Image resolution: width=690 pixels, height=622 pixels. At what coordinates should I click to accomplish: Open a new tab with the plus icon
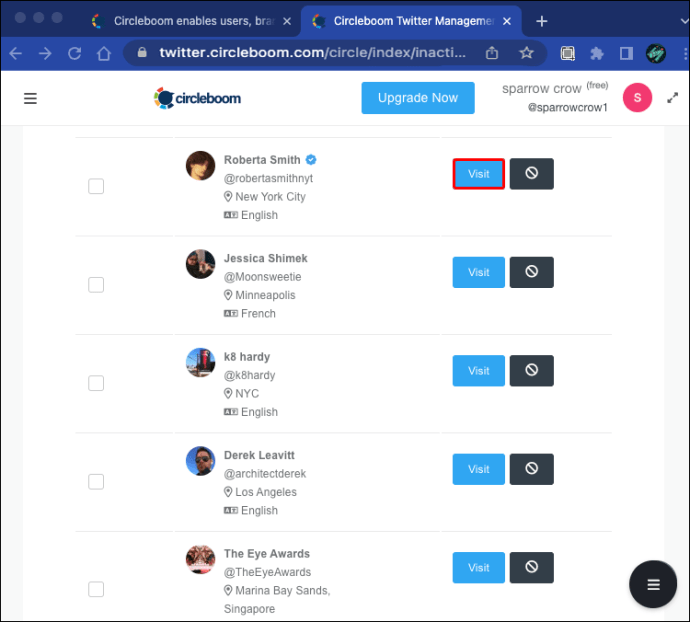click(542, 21)
